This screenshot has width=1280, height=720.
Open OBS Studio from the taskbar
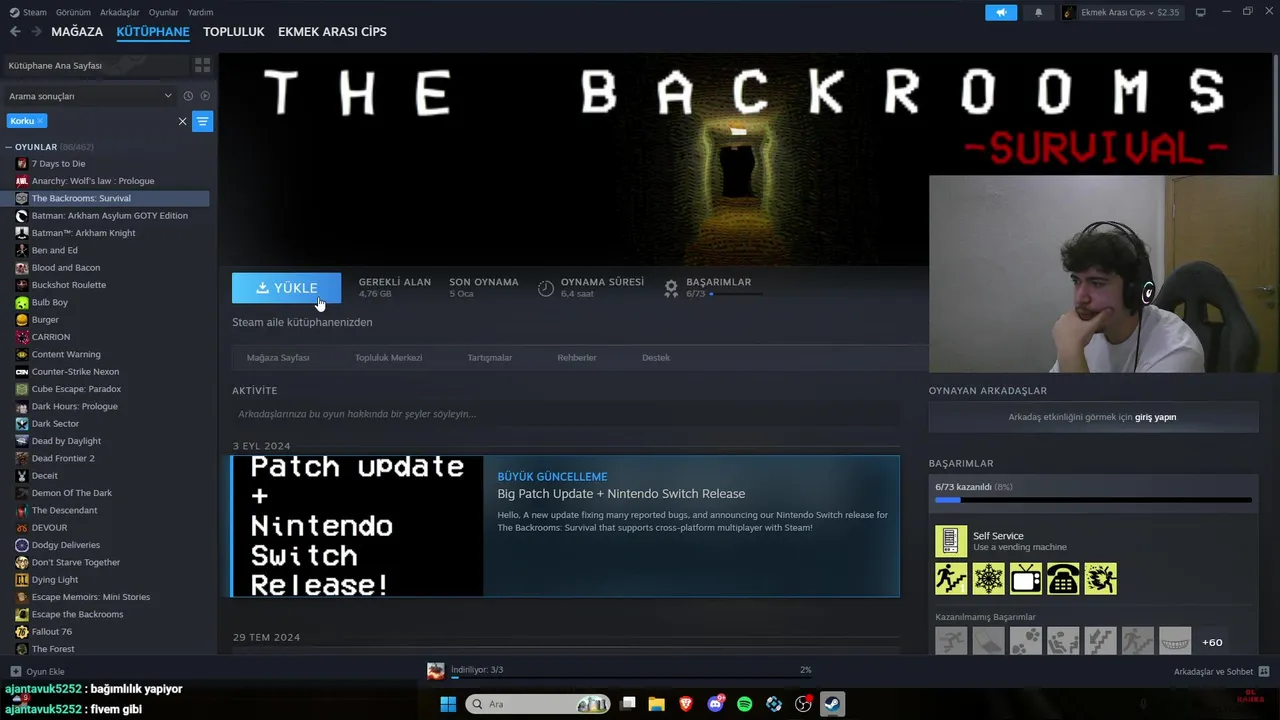click(803, 704)
